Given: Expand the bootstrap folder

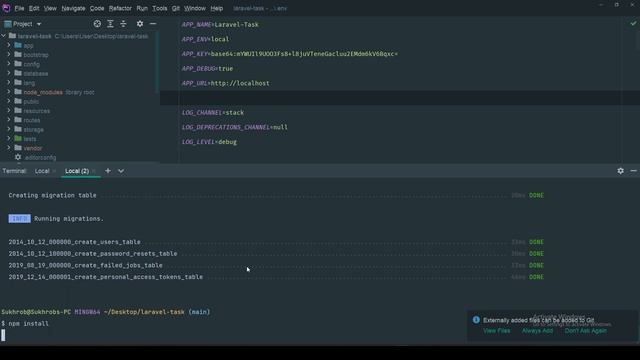Looking at the screenshot, I should click(9, 54).
